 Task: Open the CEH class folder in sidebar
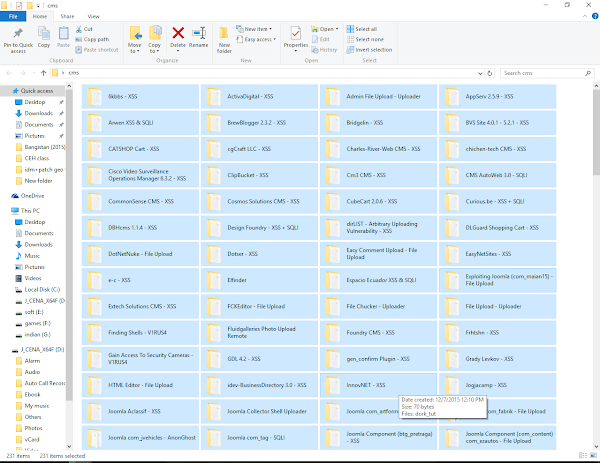pyautogui.click(x=37, y=158)
